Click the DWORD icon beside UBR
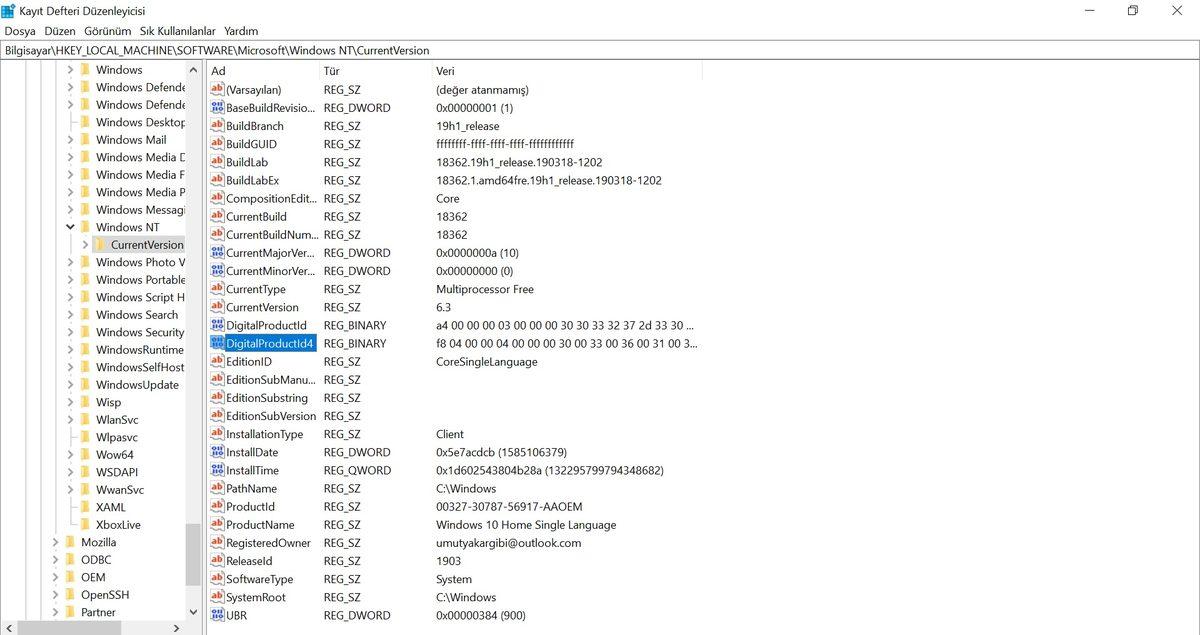Screen dimensions: 1200x635 [x=217, y=615]
